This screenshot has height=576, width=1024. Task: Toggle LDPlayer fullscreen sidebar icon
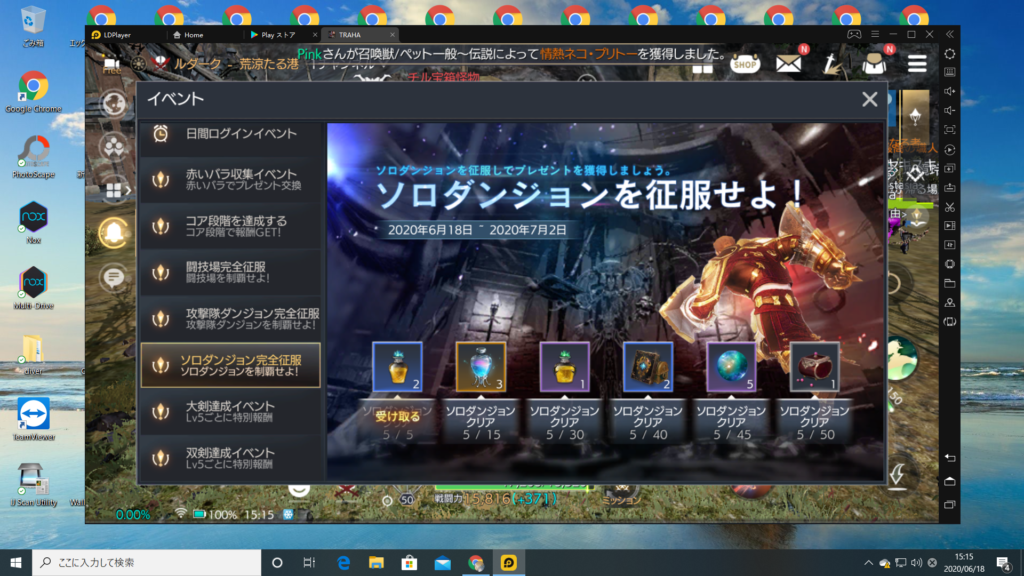950,130
